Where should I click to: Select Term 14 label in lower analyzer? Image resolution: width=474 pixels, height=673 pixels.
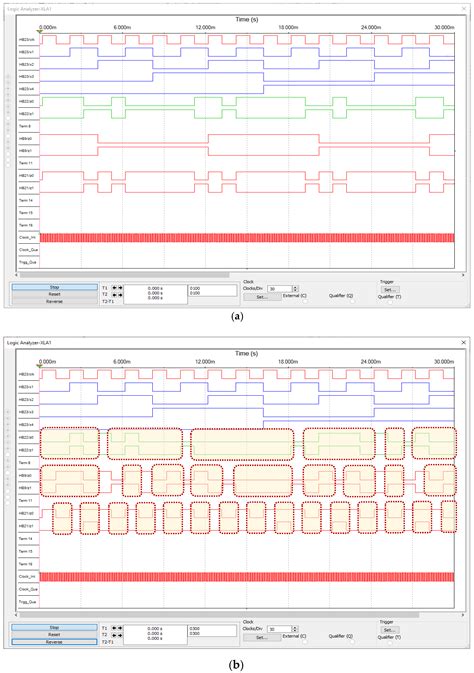(x=25, y=539)
